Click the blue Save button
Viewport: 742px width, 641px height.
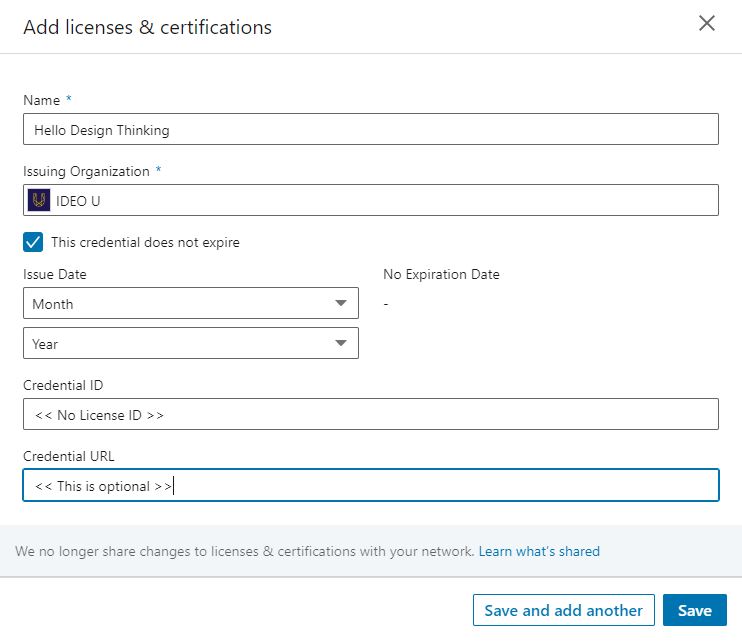click(694, 610)
